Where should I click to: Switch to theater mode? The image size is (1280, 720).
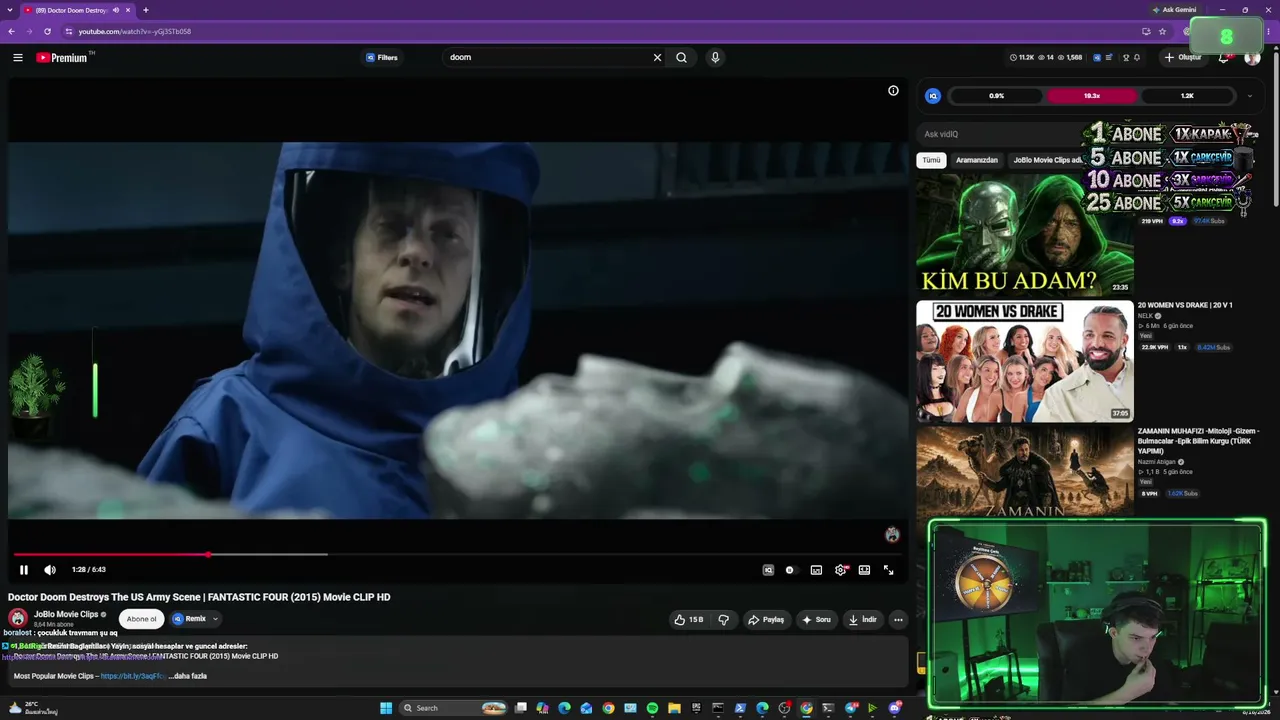click(864, 570)
